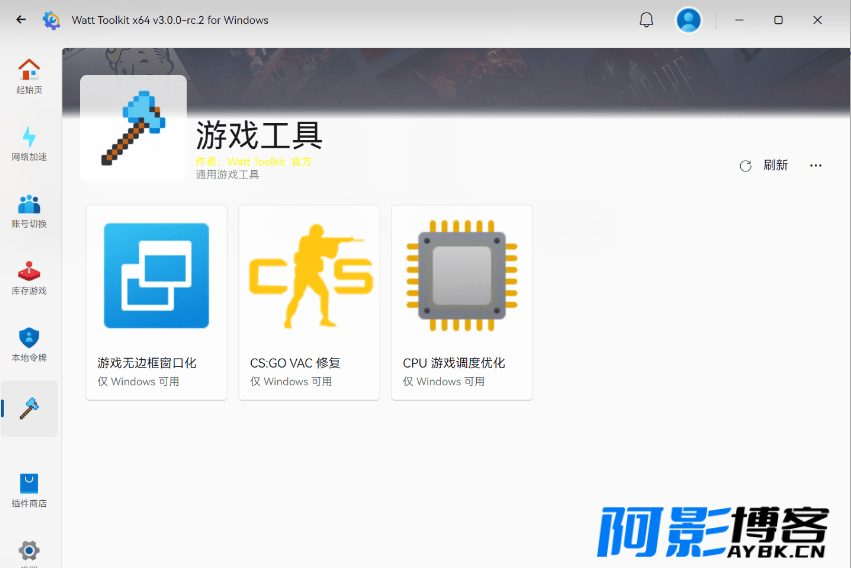Maximize the Watt Toolkit window
This screenshot has width=851, height=568.
pyautogui.click(x=778, y=20)
